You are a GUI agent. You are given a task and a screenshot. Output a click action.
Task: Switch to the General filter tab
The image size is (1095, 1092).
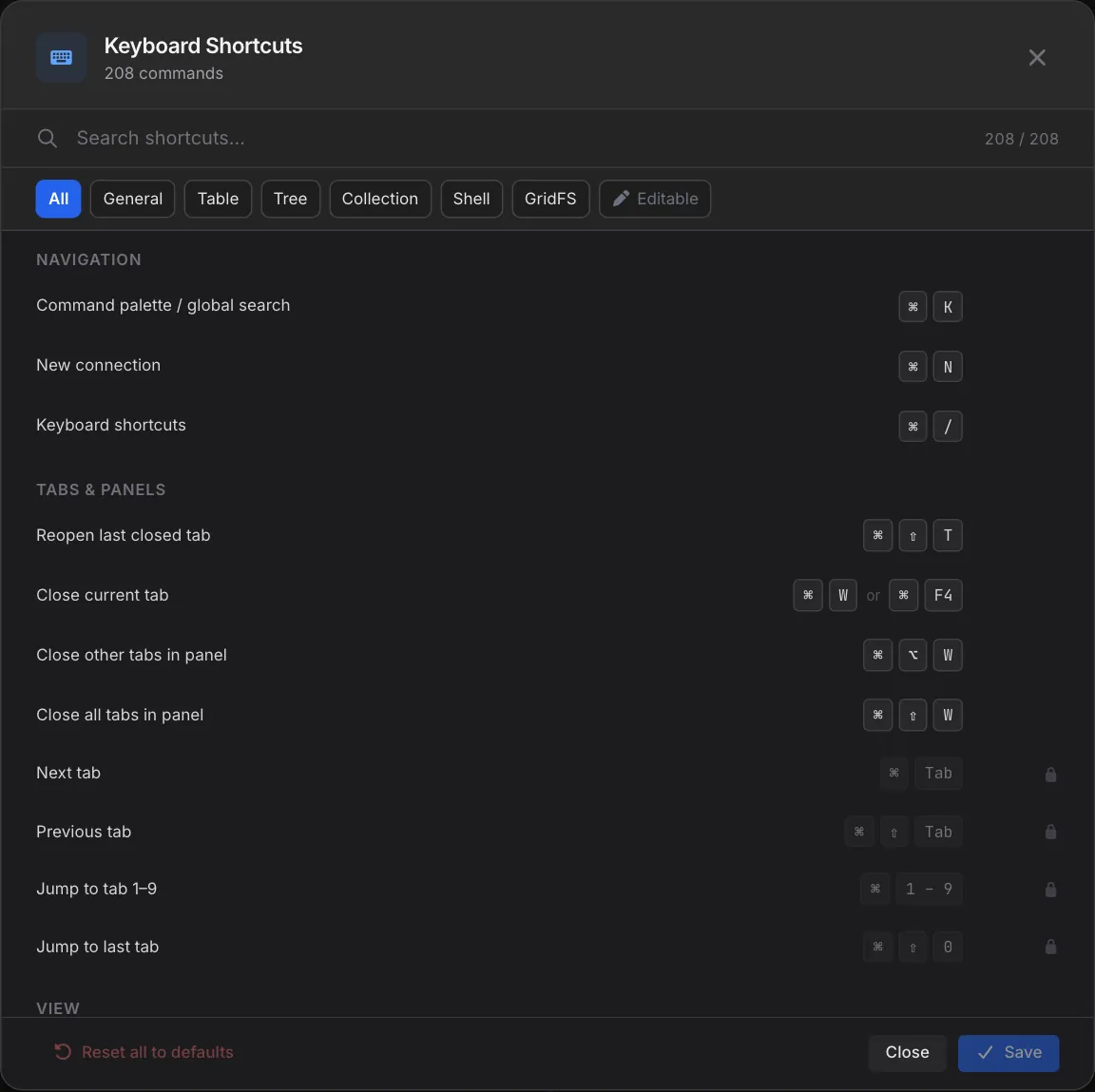[133, 199]
